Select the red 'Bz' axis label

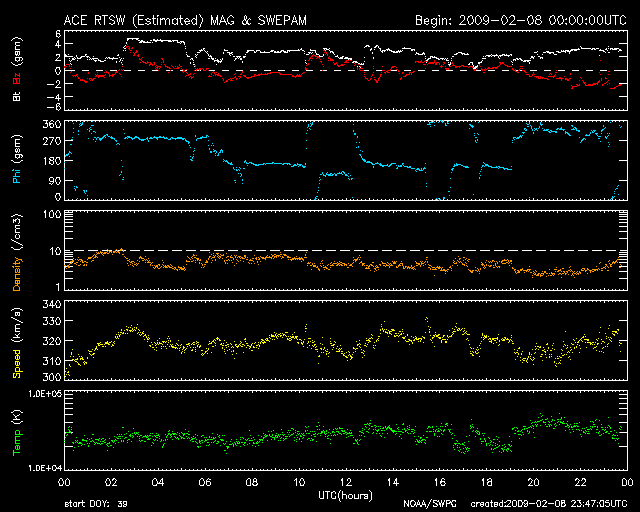pos(17,79)
